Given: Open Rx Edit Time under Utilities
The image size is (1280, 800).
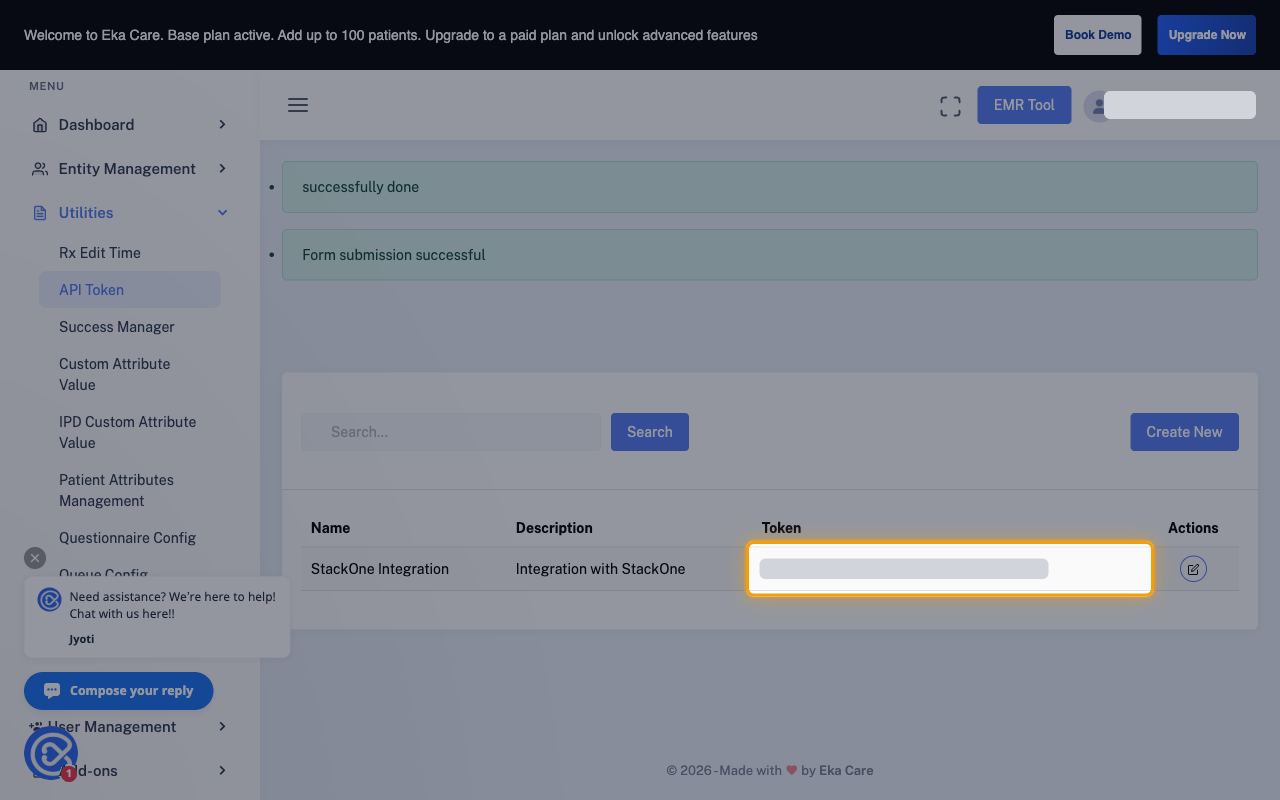Looking at the screenshot, I should point(100,253).
